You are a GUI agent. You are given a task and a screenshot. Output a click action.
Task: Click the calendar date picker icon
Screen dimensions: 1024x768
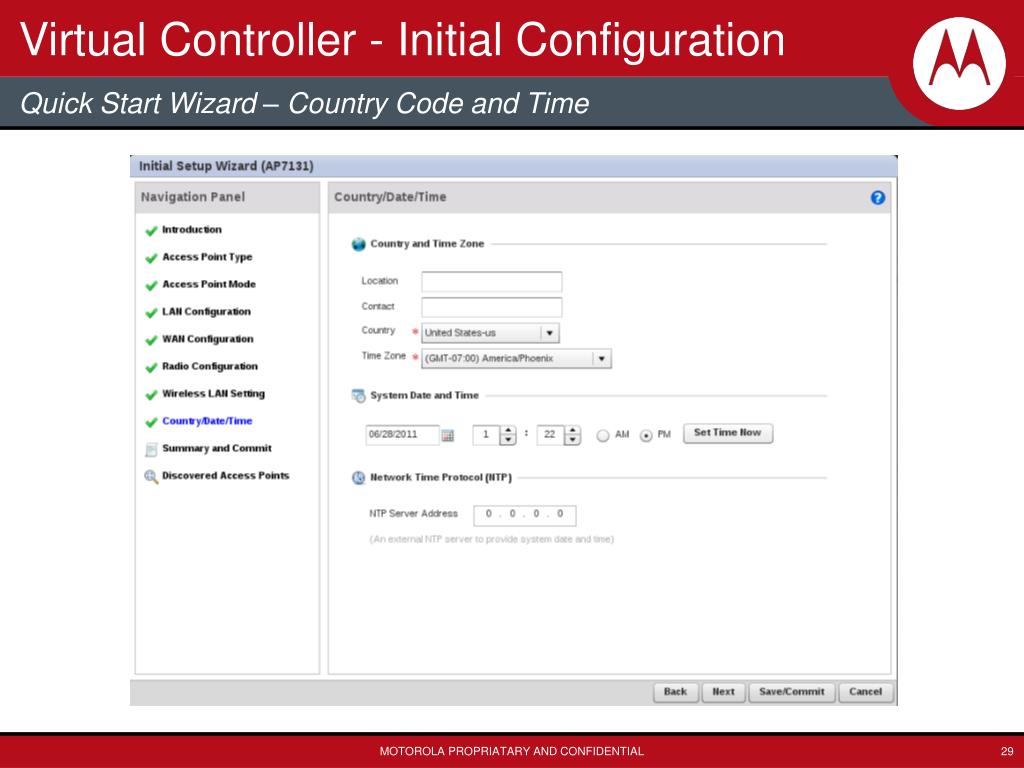447,436
